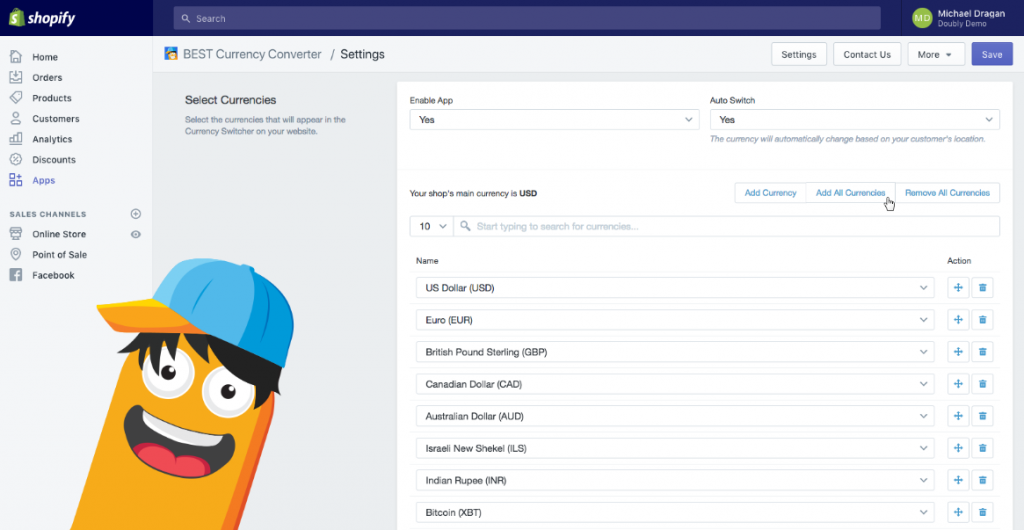Open Customers in sidebar
This screenshot has height=530, width=1024.
coord(56,119)
